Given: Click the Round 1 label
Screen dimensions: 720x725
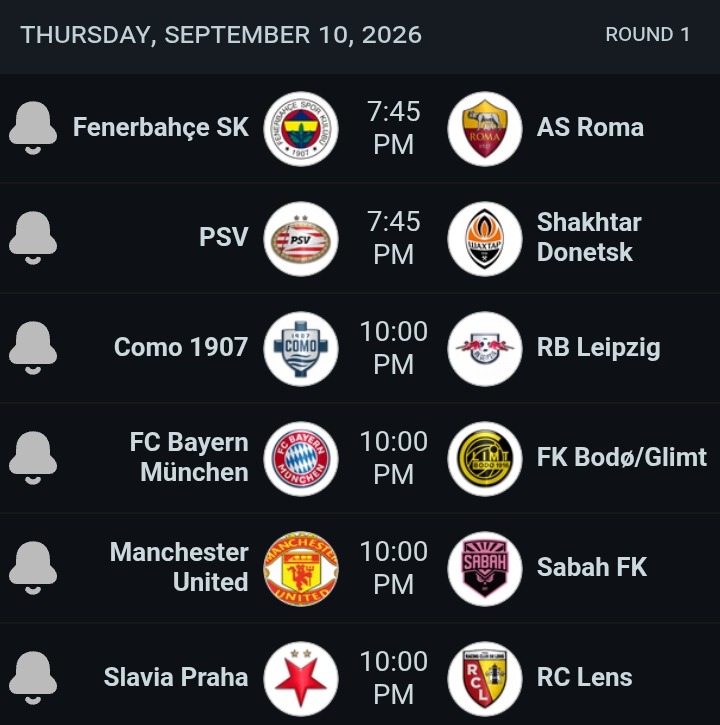Looking at the screenshot, I should [x=647, y=35].
